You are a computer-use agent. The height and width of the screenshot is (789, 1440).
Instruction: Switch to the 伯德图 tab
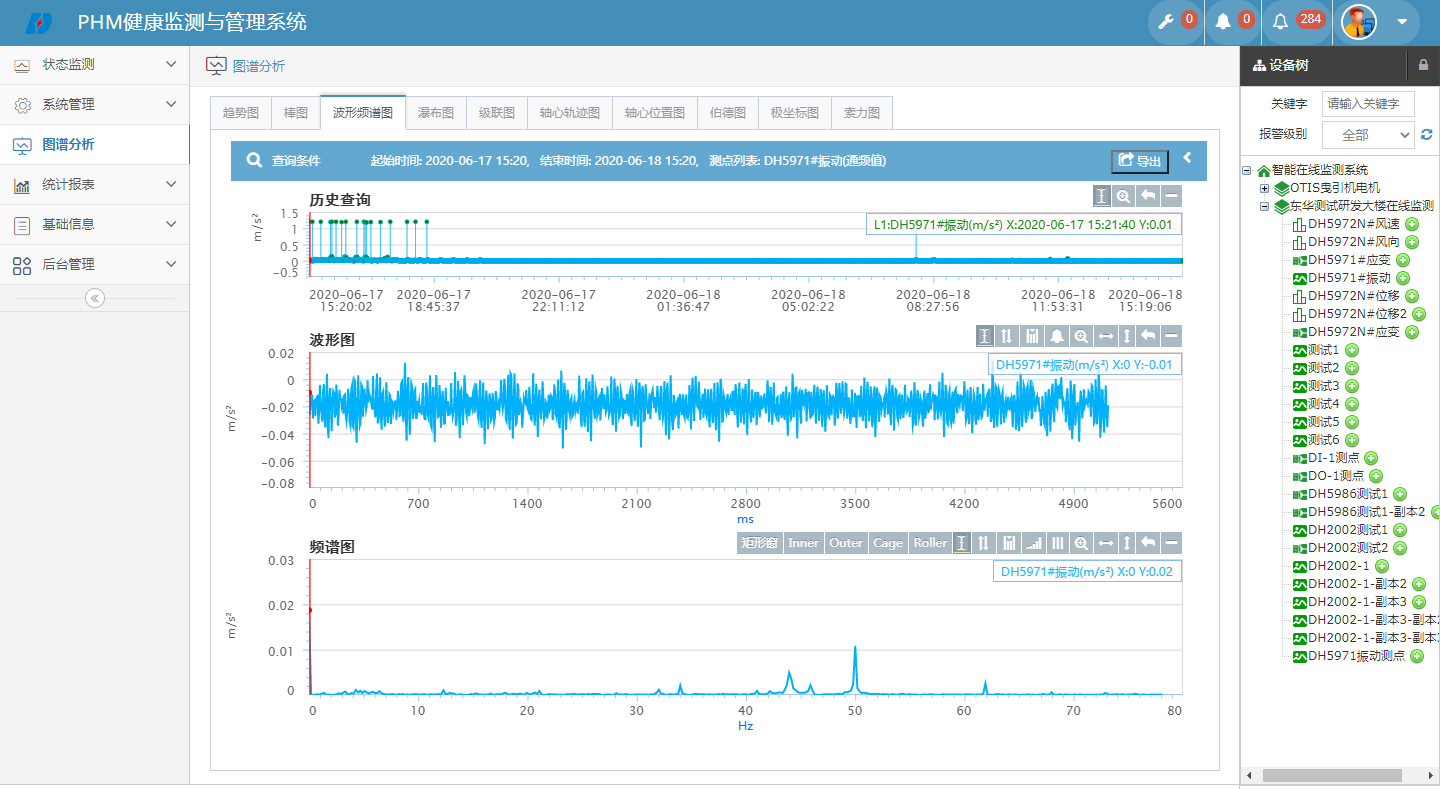click(728, 113)
